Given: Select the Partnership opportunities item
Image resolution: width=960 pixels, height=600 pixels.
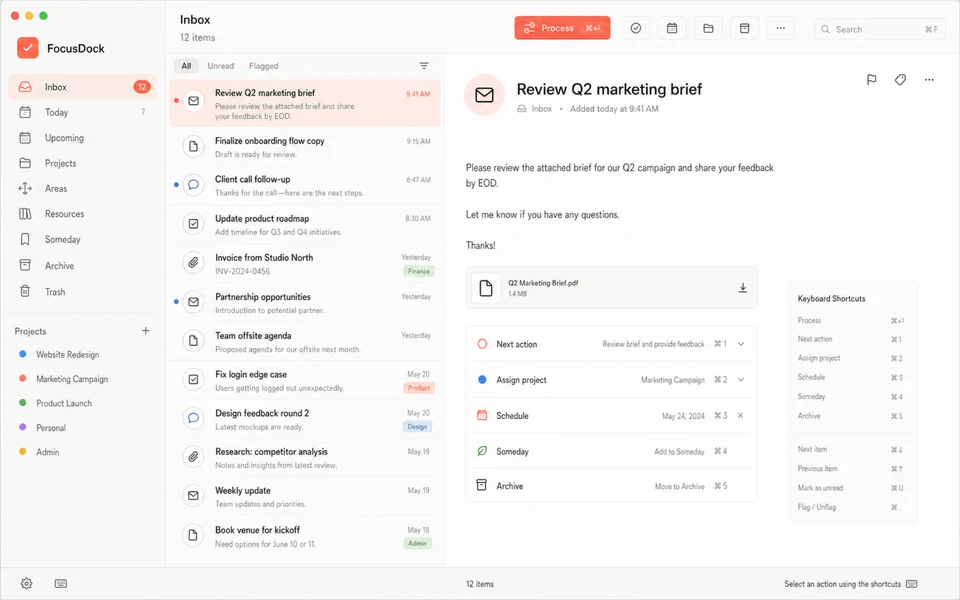Looking at the screenshot, I should coord(304,303).
